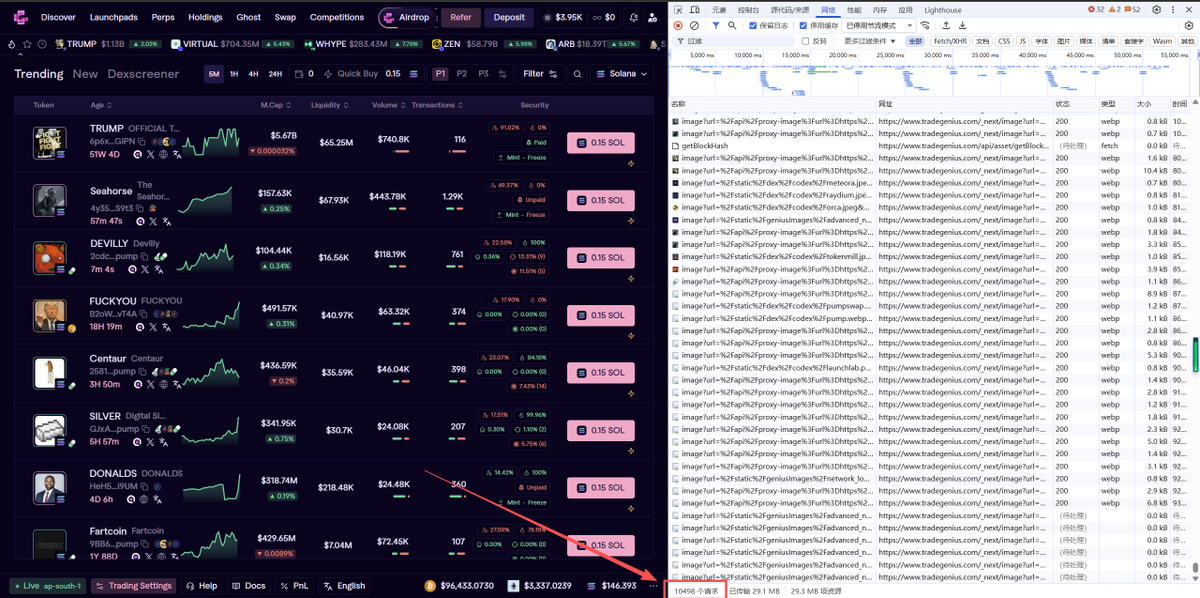
Task: Click the preset sliders icon after P3
Action: tap(504, 74)
